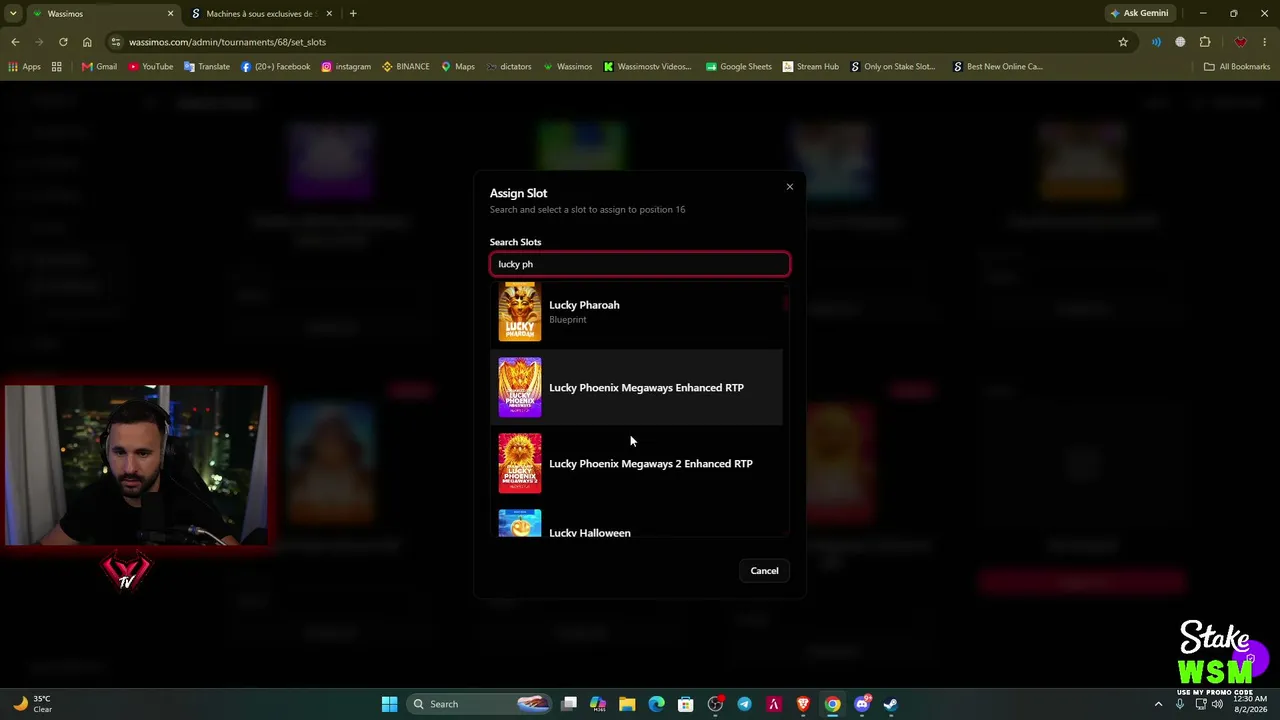
Task: Launch Microsoft Edge from taskbar
Action: tap(656, 704)
